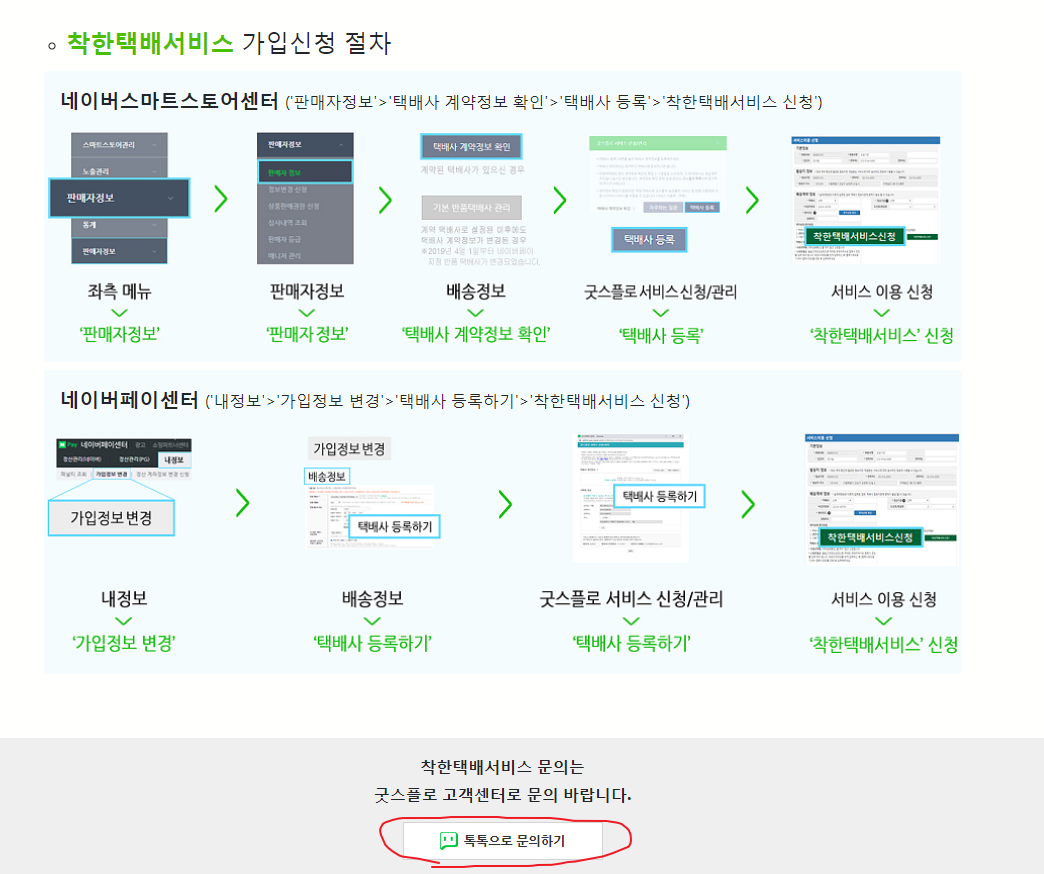Click the green '택배사 계약정보 확인' caption
1044x874 pixels.
click(x=475, y=334)
